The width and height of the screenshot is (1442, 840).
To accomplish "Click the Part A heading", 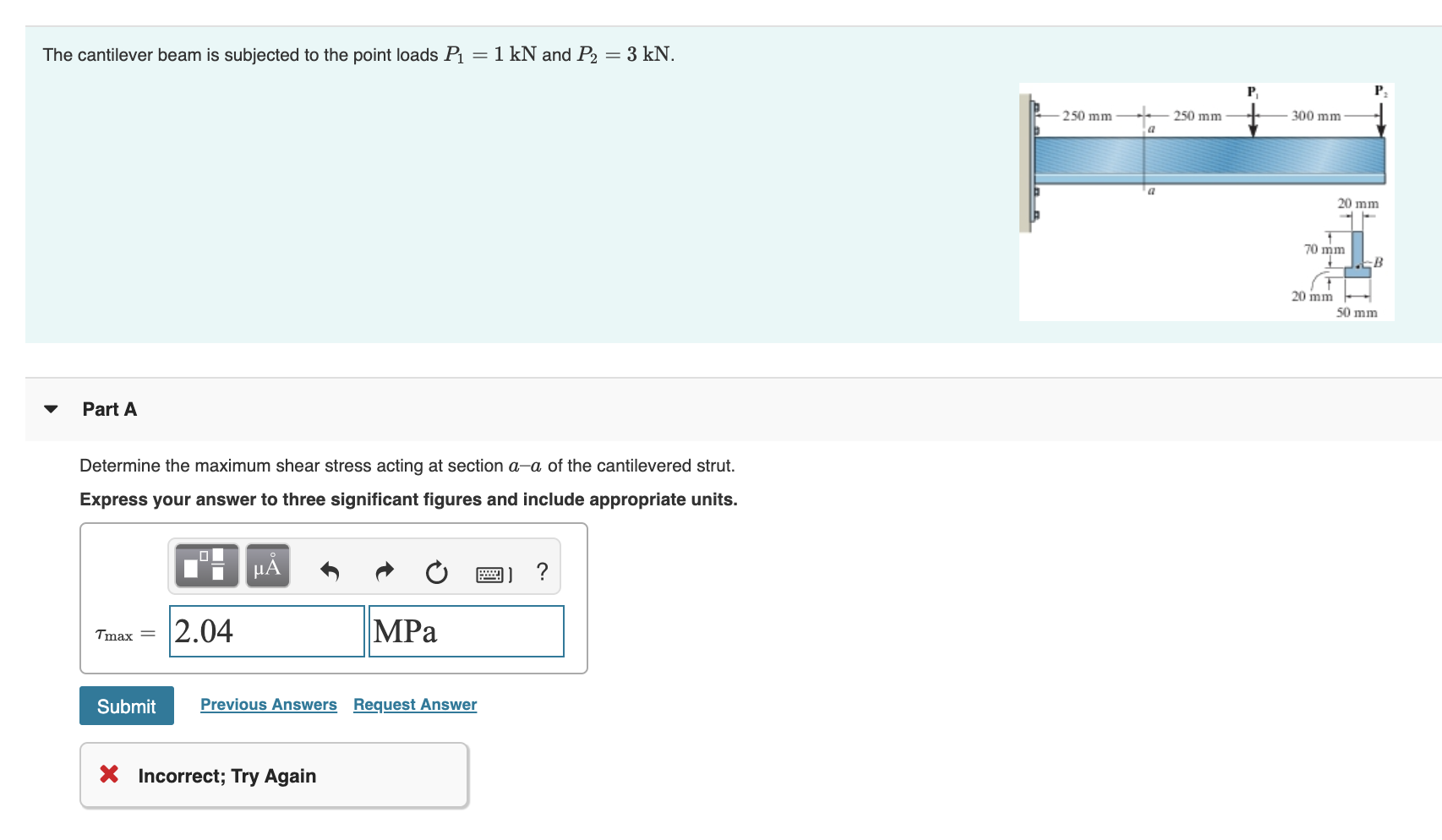I will click(110, 409).
